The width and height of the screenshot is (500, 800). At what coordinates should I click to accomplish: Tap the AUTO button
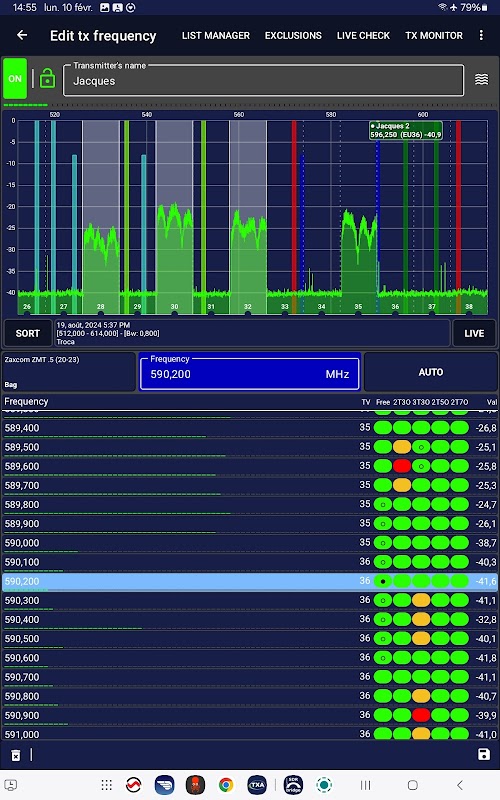[x=431, y=372]
